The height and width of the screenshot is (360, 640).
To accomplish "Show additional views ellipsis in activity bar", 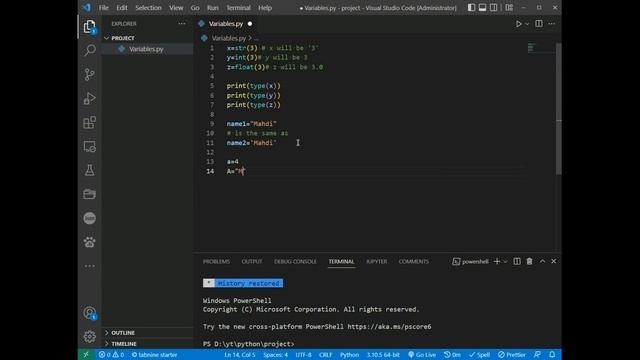I will click(89, 266).
